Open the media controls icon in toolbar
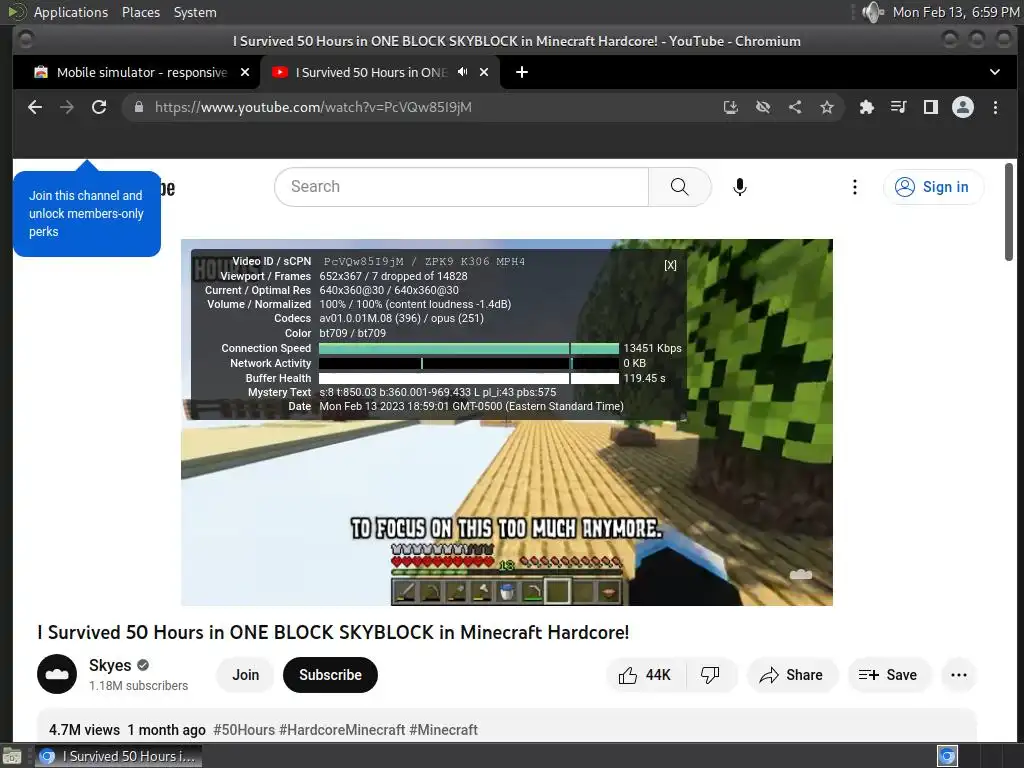1024x768 pixels. pos(899,107)
